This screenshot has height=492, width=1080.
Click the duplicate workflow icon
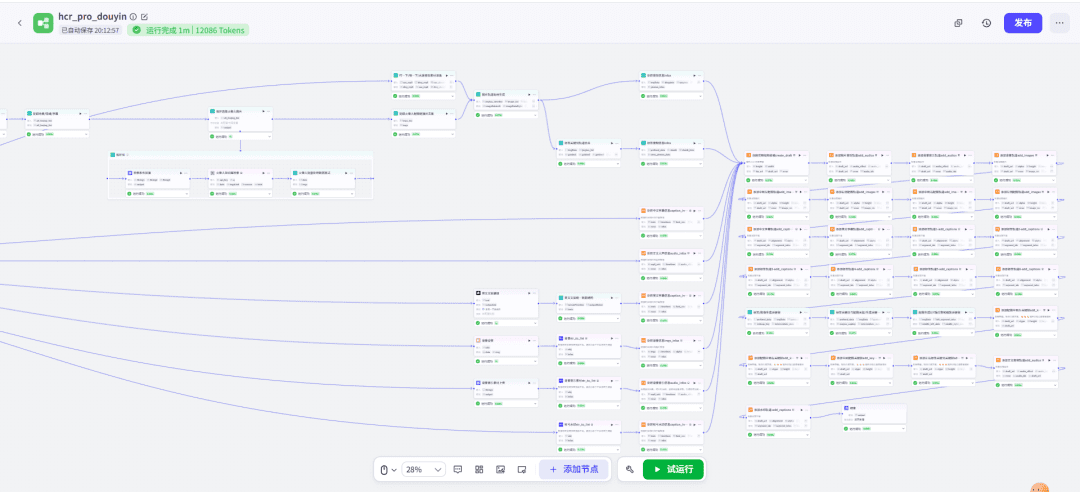pyautogui.click(x=958, y=23)
